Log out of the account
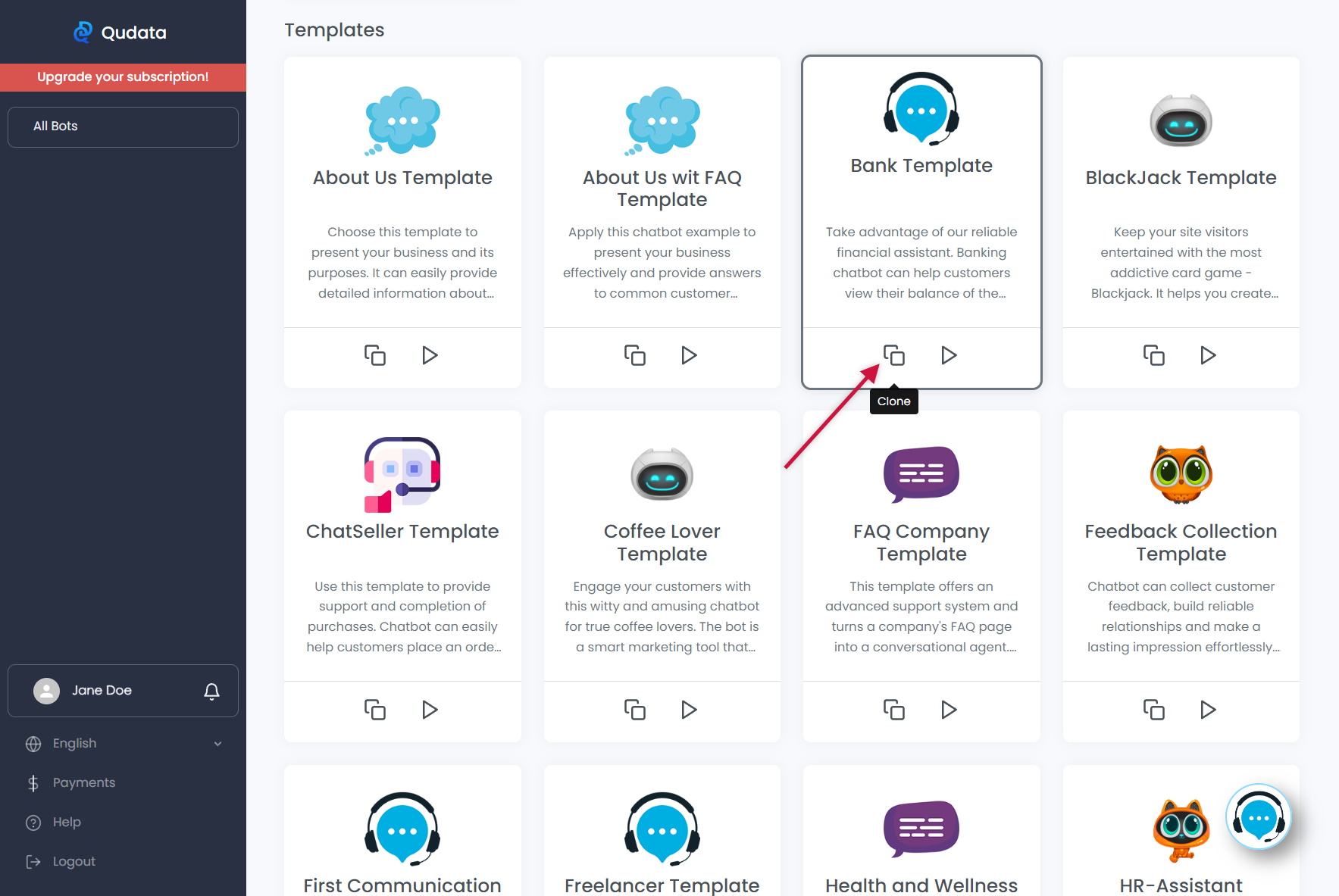The image size is (1339, 896). 74,862
